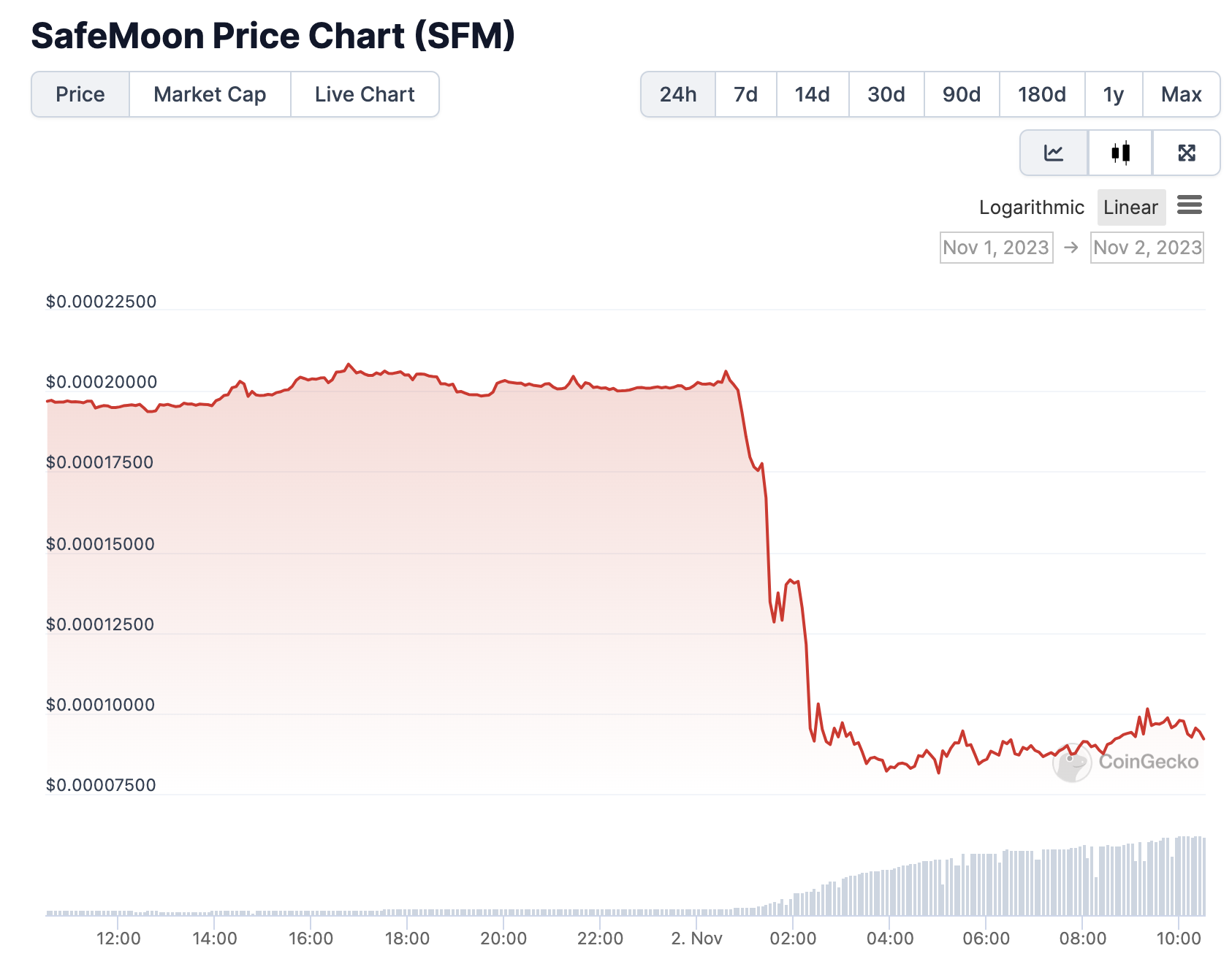Open the Nov 2, 2023 end date picker

1147,248
